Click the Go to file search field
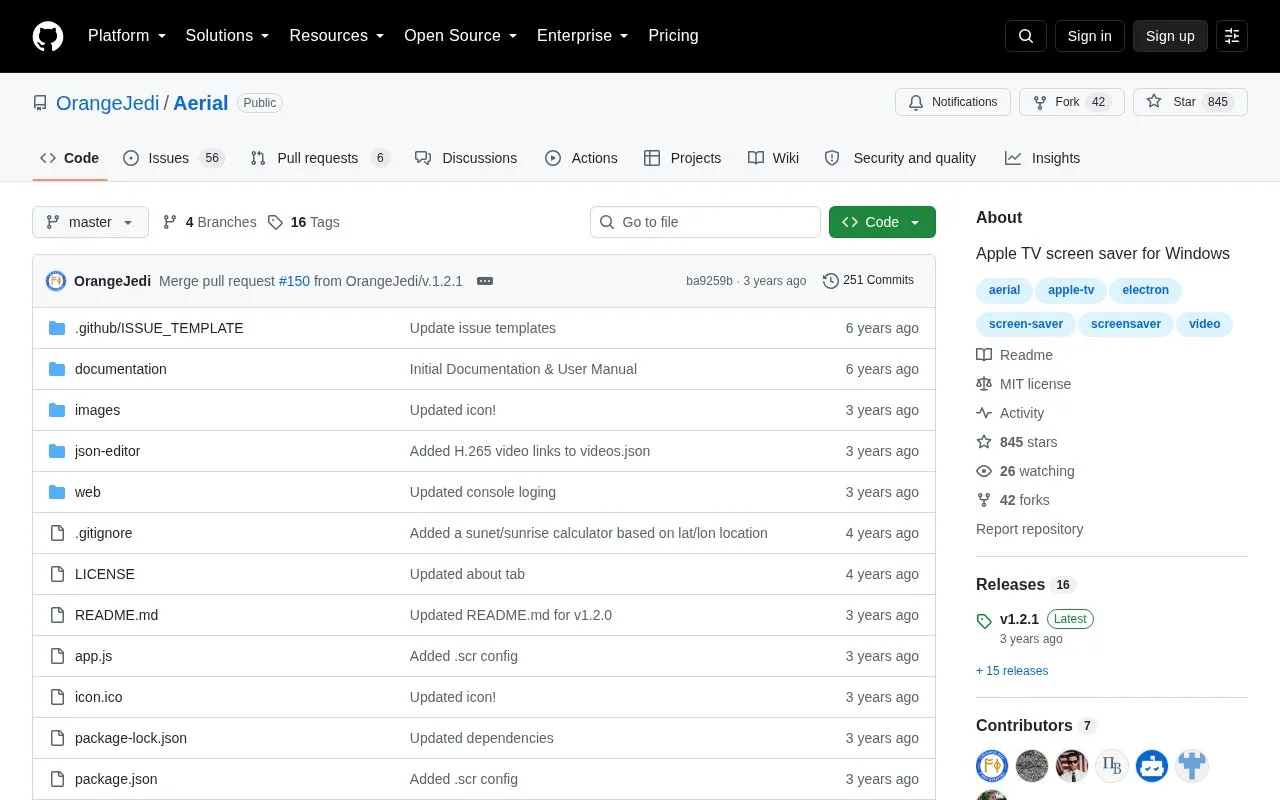 (705, 222)
